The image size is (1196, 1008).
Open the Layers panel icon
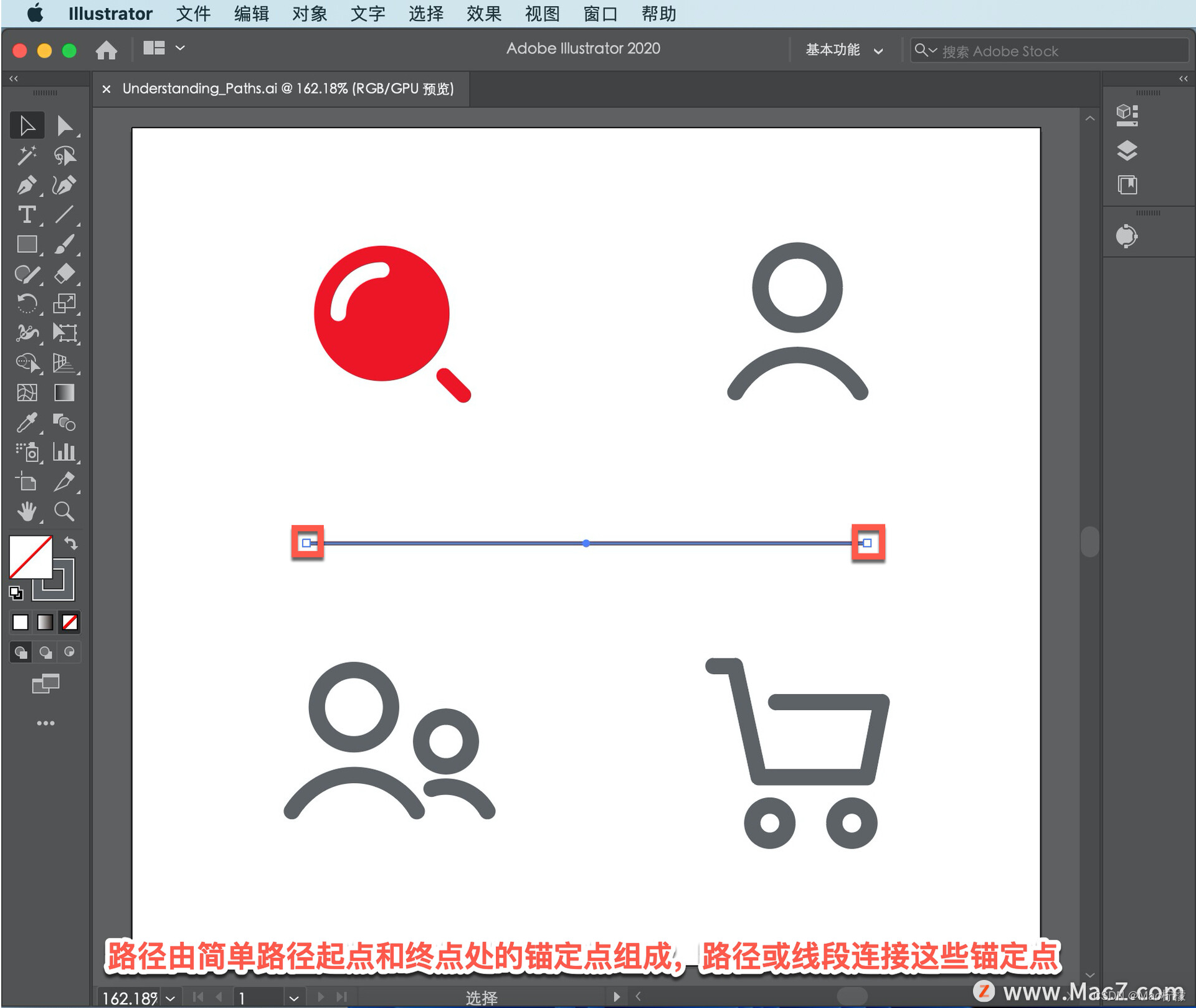point(1126,150)
